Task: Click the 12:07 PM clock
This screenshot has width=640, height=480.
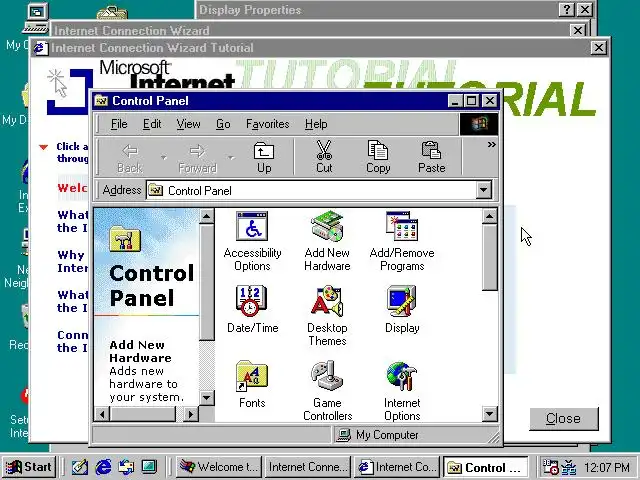Action: [607, 467]
